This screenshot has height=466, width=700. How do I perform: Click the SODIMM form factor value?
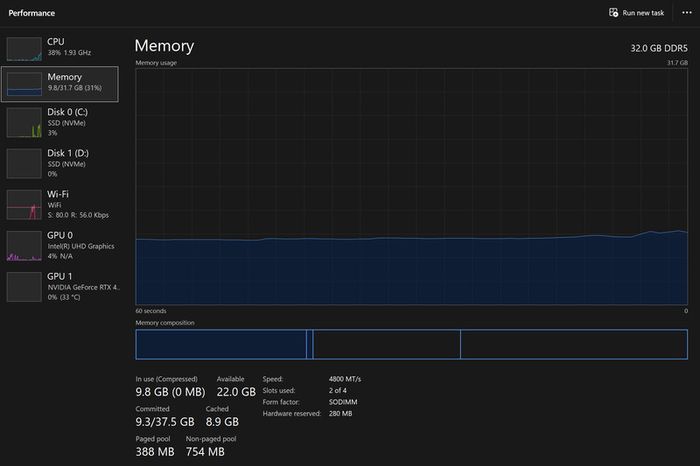(343, 402)
